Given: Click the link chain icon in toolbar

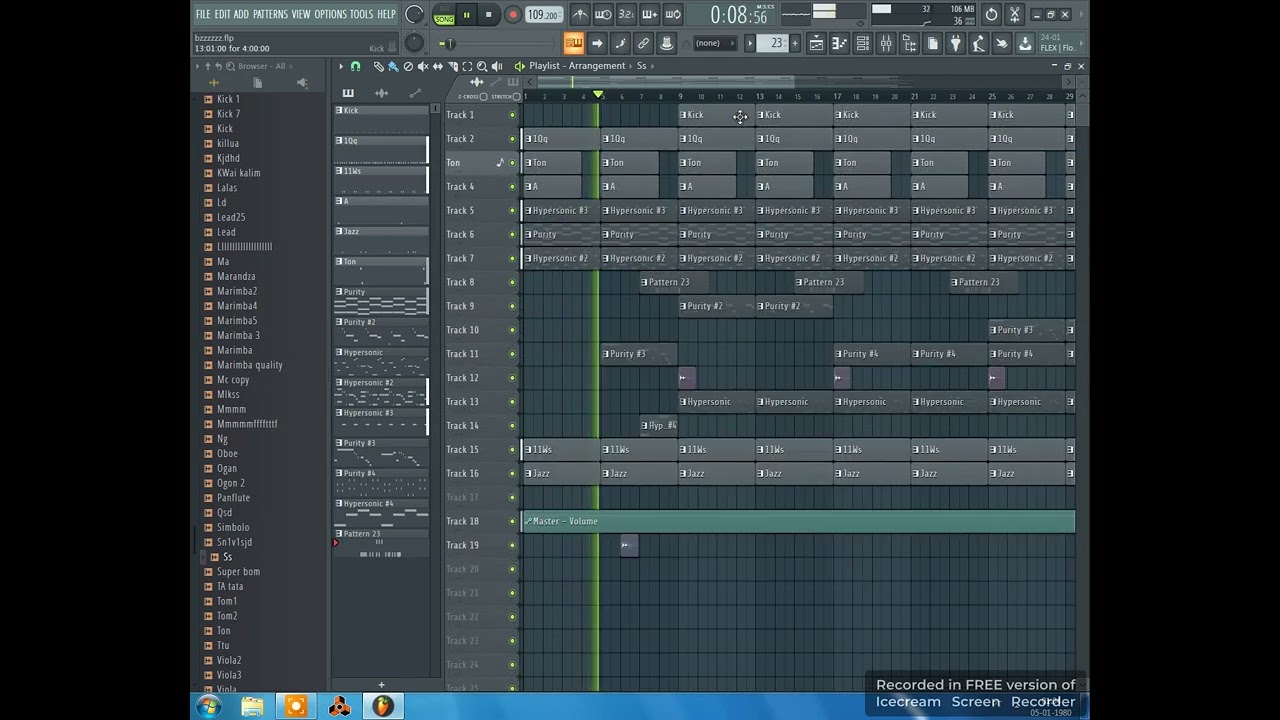Looking at the screenshot, I should 643,43.
